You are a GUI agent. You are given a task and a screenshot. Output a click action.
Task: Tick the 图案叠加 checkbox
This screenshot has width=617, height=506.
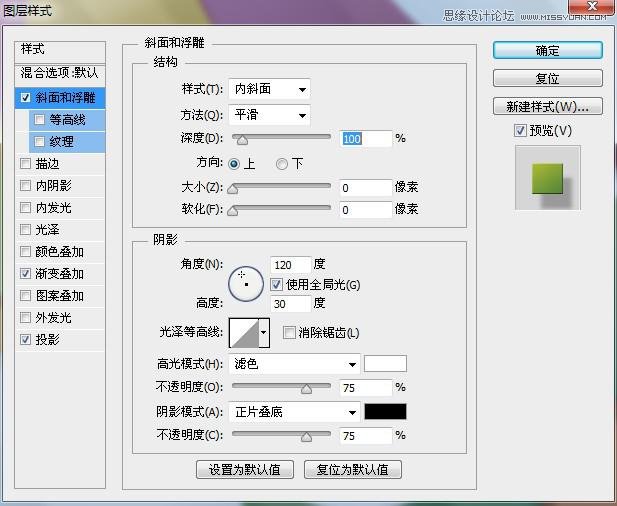pyautogui.click(x=26, y=295)
